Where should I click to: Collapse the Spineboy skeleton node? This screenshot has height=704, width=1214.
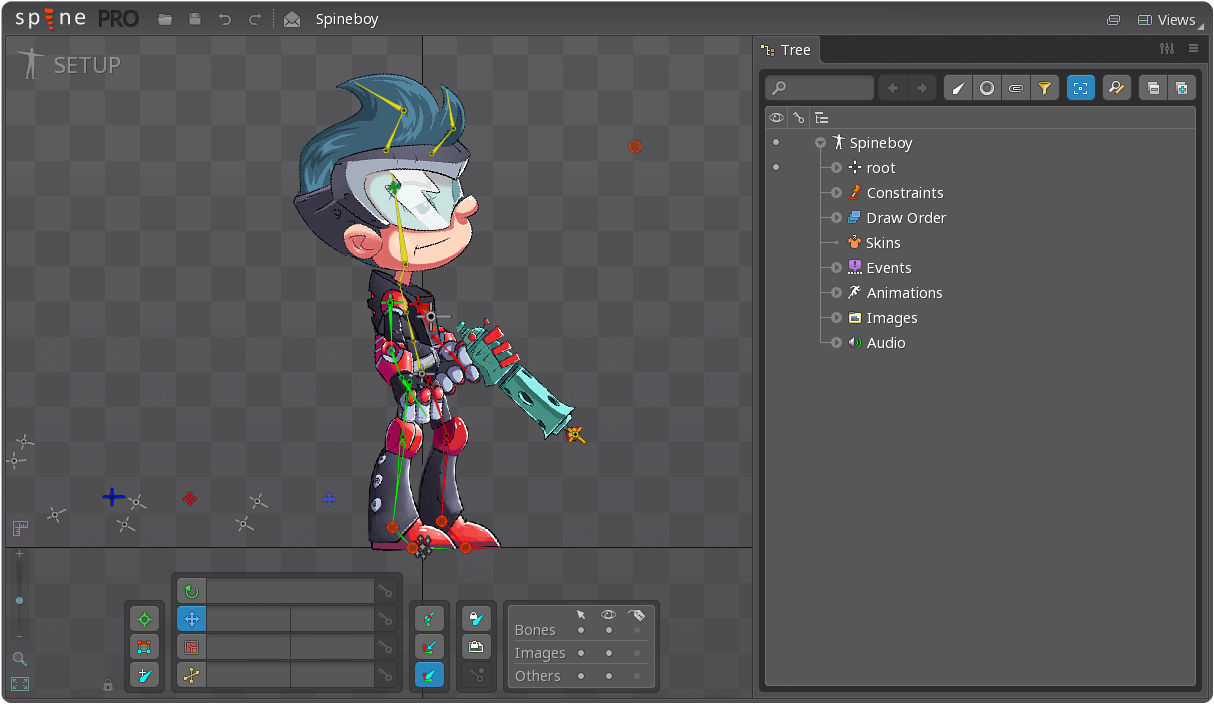pyautogui.click(x=820, y=143)
